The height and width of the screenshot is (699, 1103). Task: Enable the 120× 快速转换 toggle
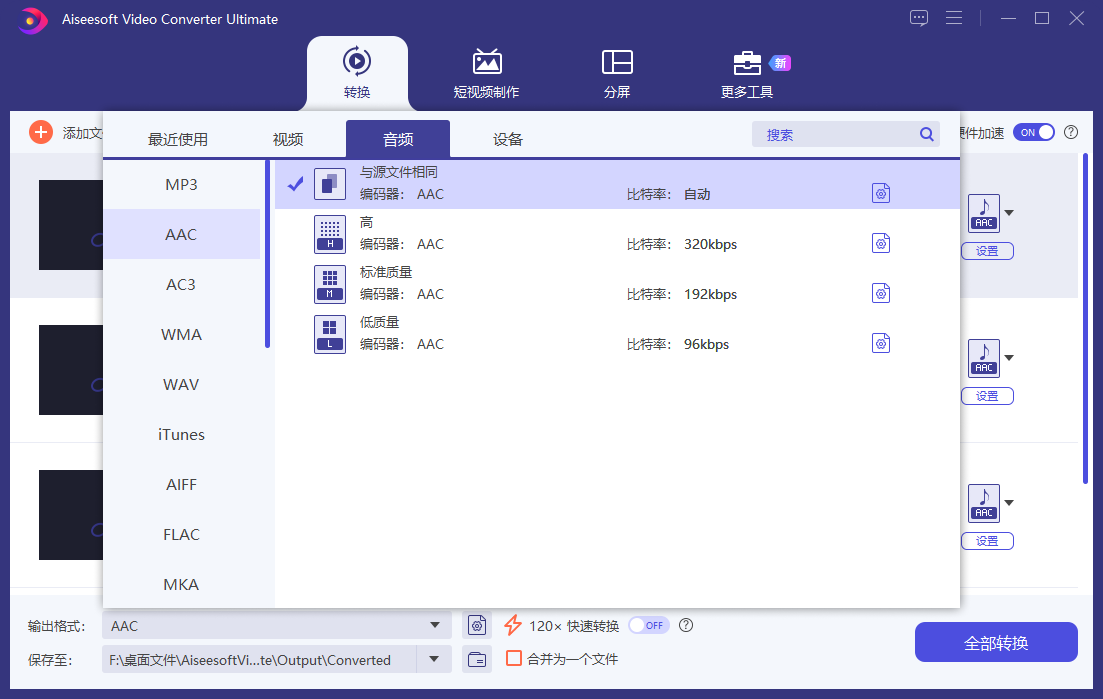click(x=648, y=624)
